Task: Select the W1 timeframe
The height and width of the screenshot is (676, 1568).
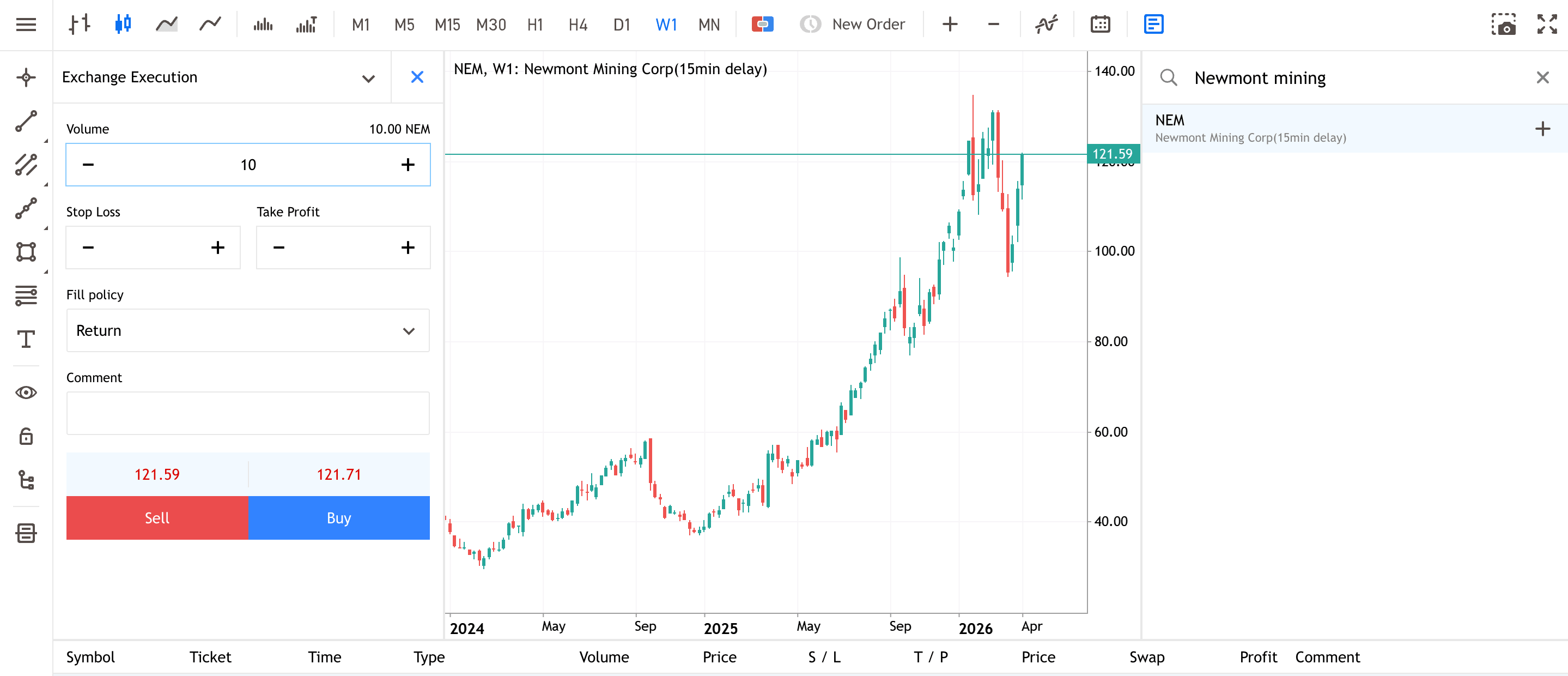Action: coord(666,25)
